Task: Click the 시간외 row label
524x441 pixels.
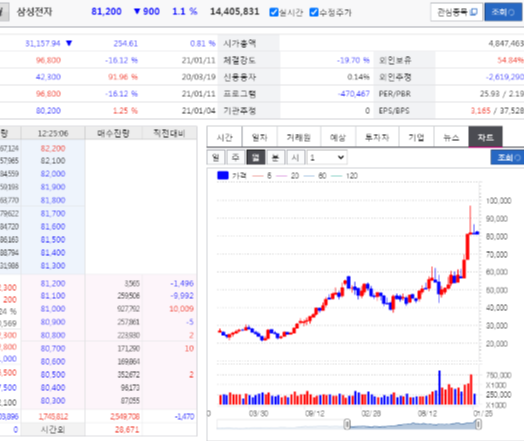Action: (53, 429)
